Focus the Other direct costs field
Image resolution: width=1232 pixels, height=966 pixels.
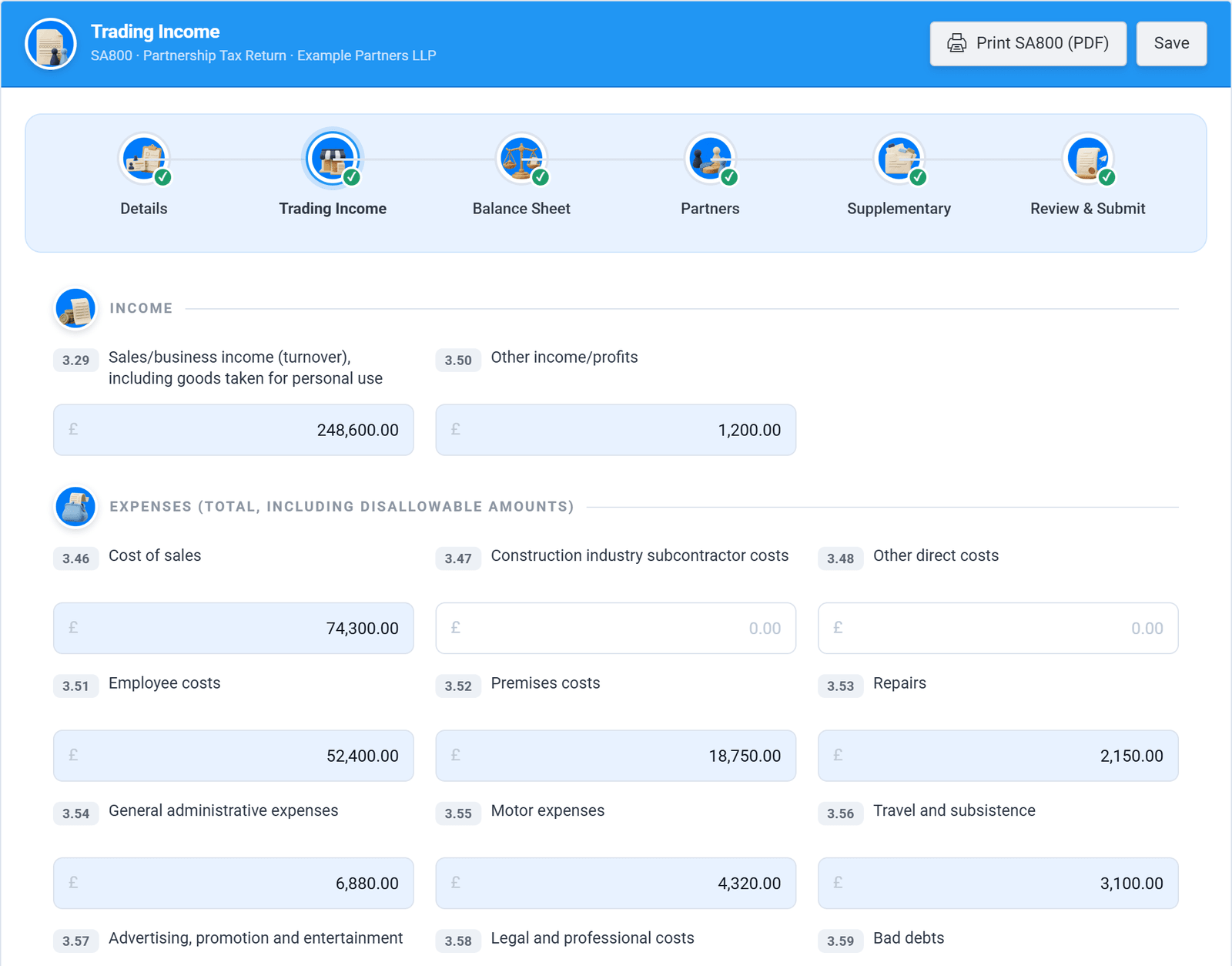[x=998, y=629]
